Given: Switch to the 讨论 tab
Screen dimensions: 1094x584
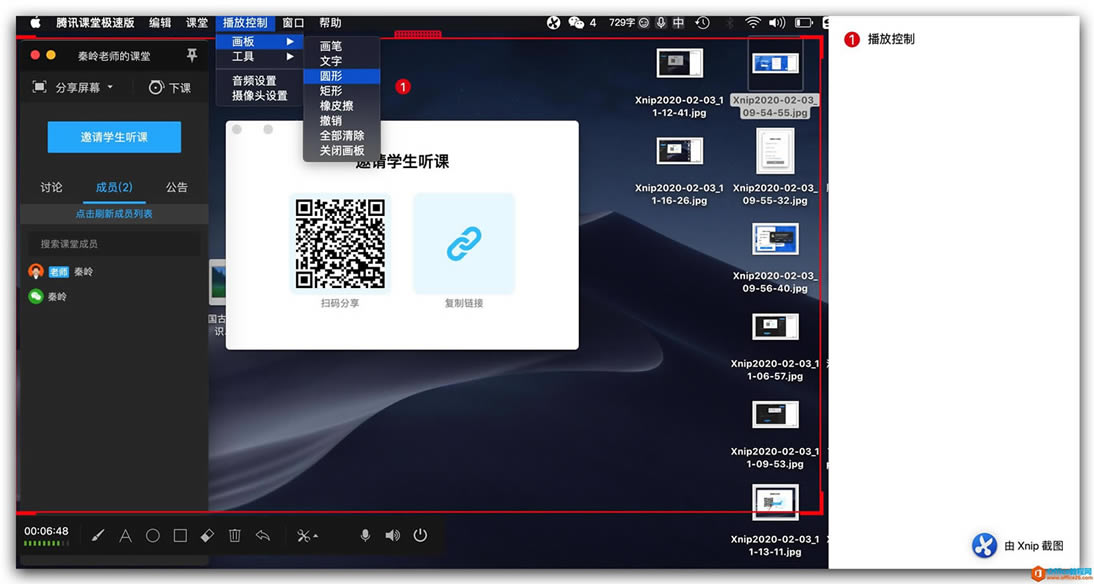Looking at the screenshot, I should pos(51,187).
